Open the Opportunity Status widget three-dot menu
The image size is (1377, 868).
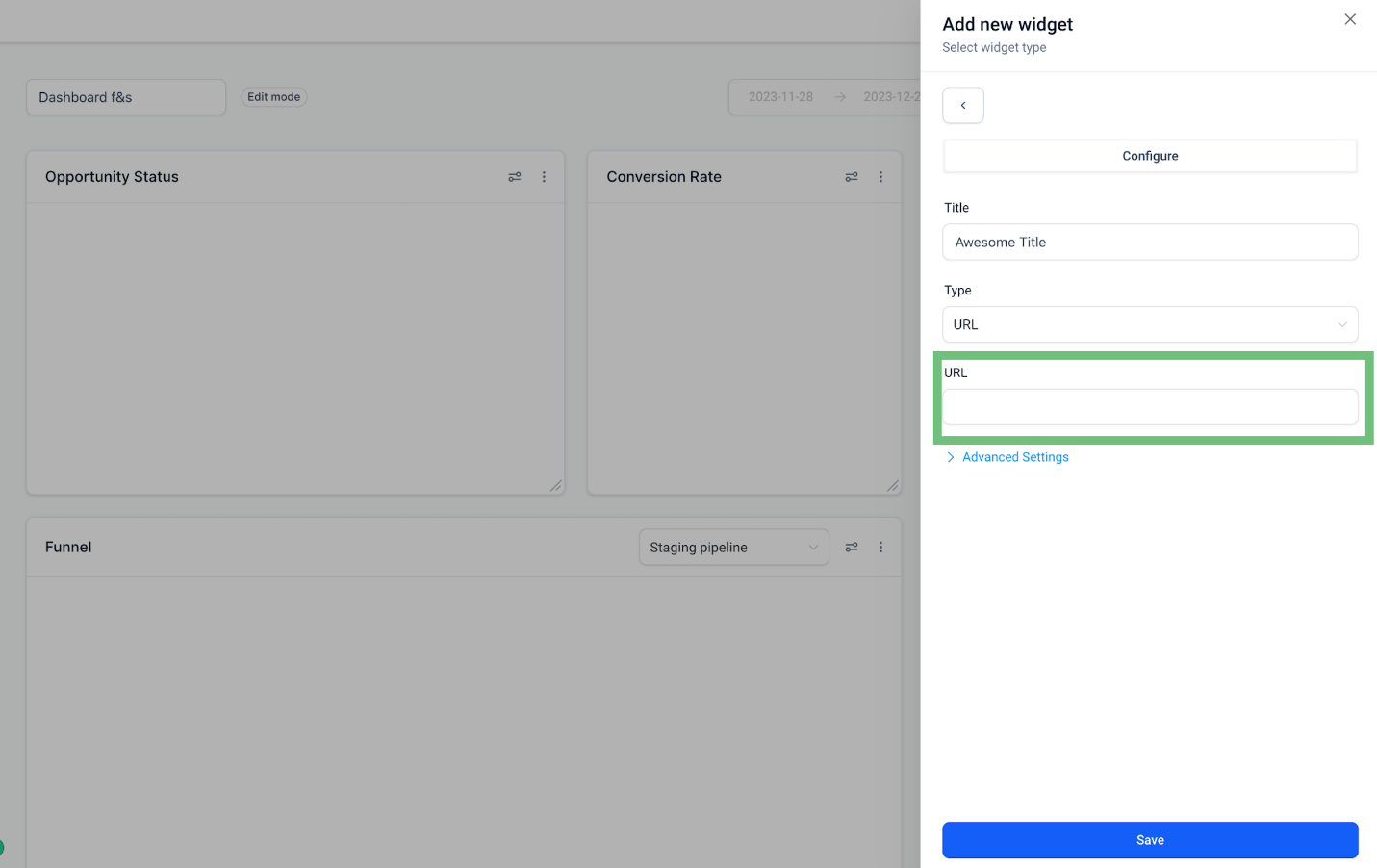click(544, 177)
